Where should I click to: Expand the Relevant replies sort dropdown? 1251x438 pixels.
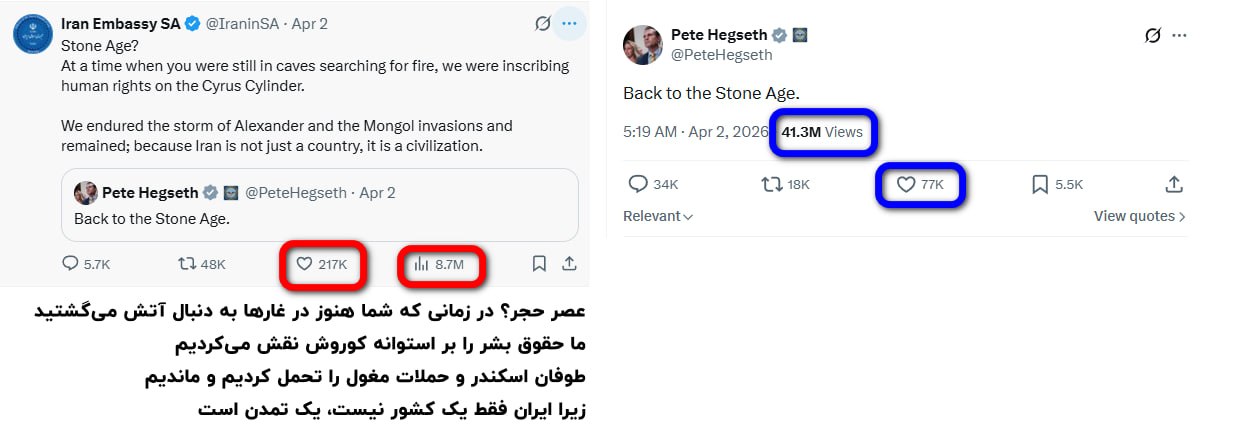(x=658, y=216)
